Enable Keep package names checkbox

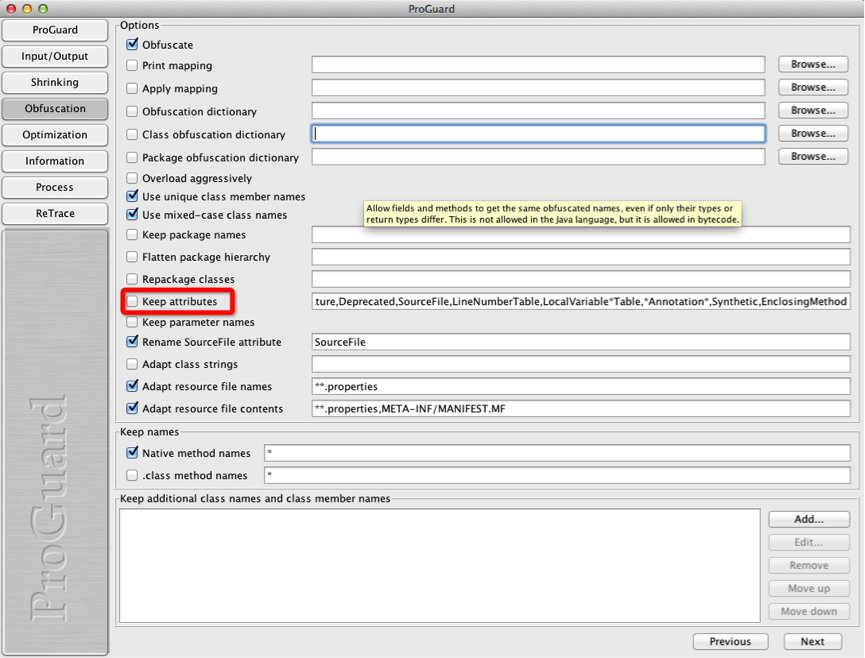tap(132, 234)
